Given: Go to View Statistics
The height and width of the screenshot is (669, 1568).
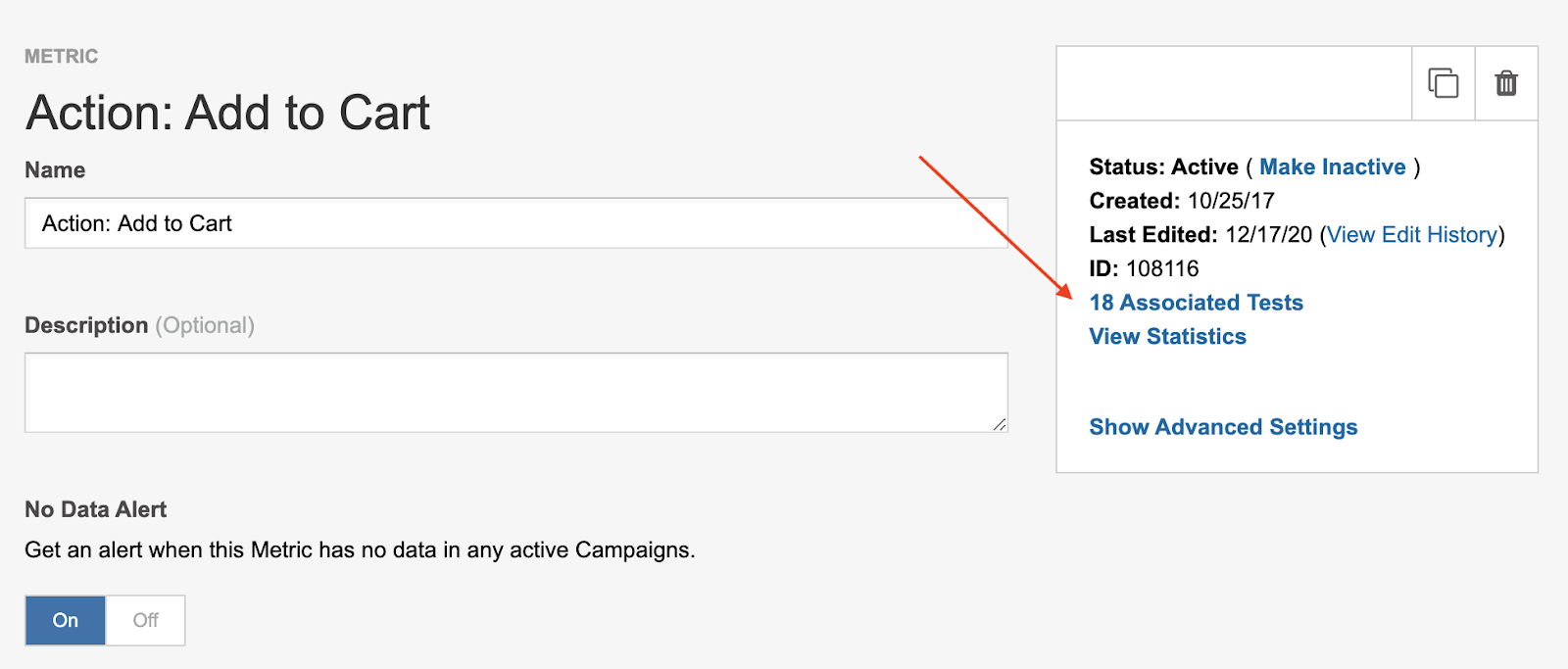Looking at the screenshot, I should (x=1167, y=337).
